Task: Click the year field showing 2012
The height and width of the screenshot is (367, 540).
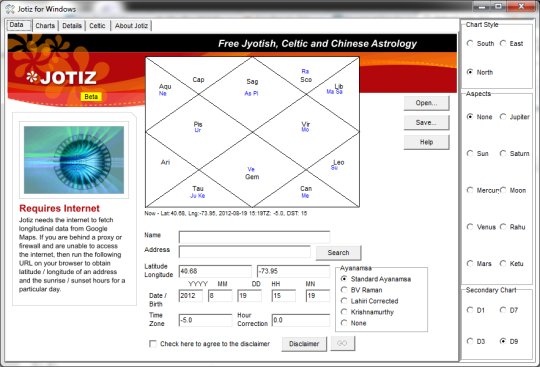Action: 191,296
